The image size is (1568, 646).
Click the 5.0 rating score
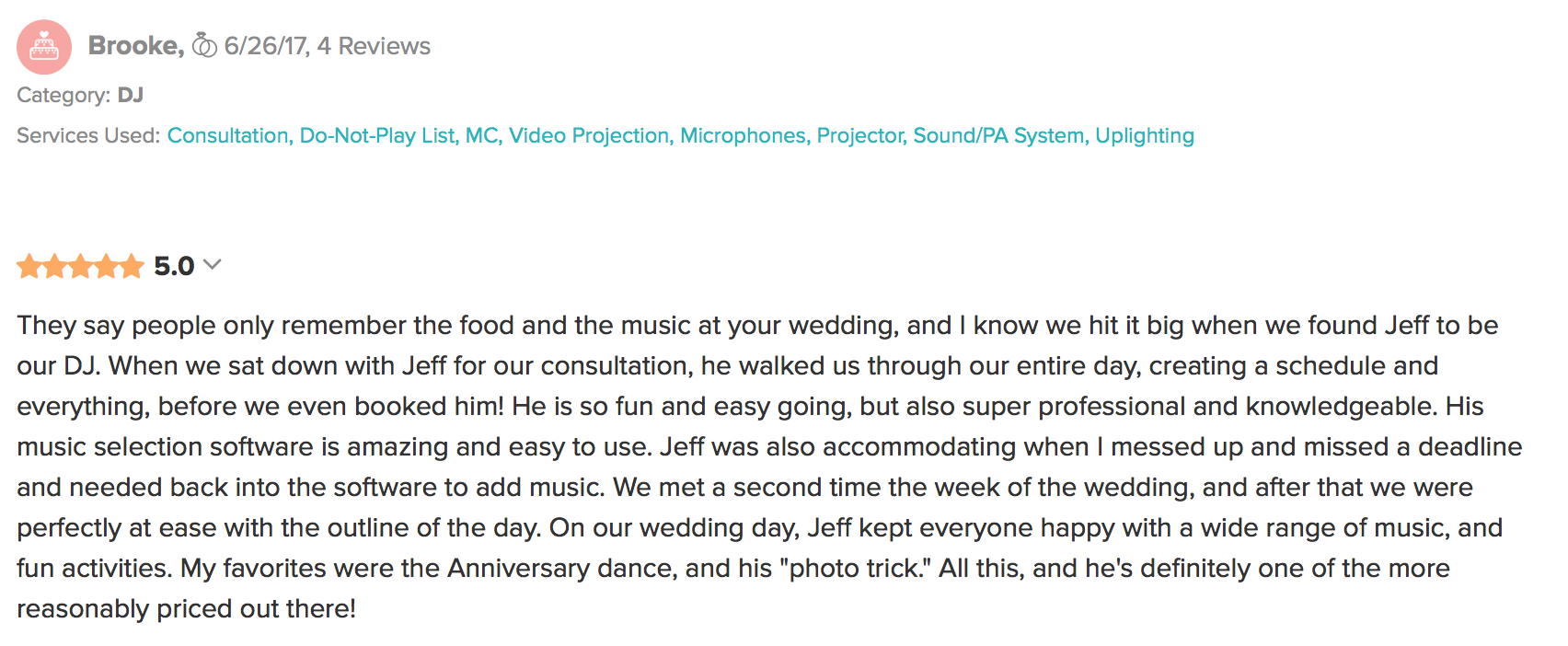click(x=174, y=266)
